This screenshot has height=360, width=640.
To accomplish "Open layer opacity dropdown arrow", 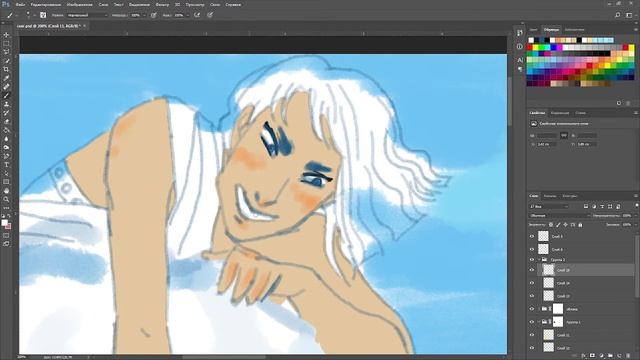I will click(x=636, y=216).
